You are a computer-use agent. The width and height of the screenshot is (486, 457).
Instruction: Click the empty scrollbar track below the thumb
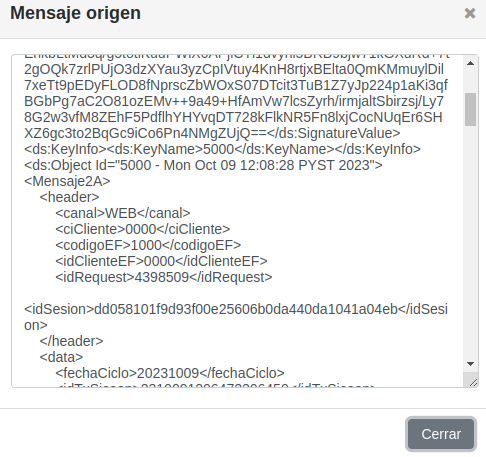470,240
